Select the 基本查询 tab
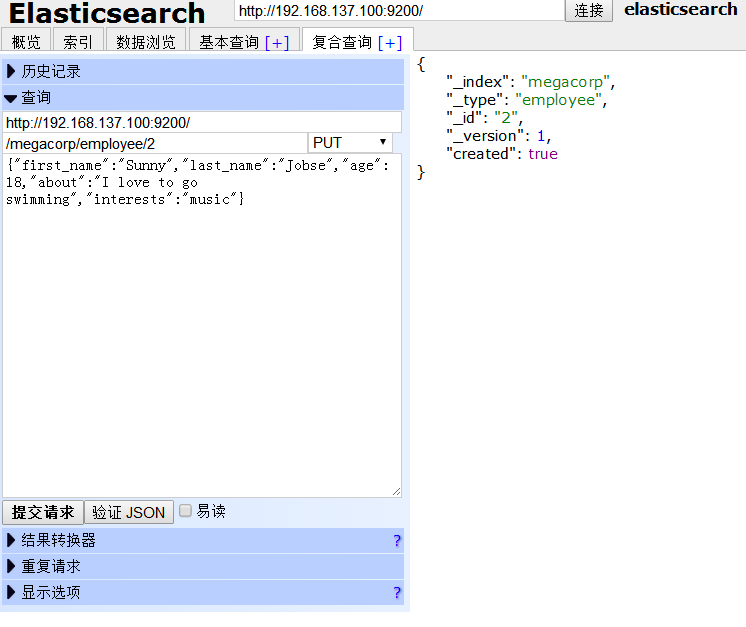 [x=229, y=42]
